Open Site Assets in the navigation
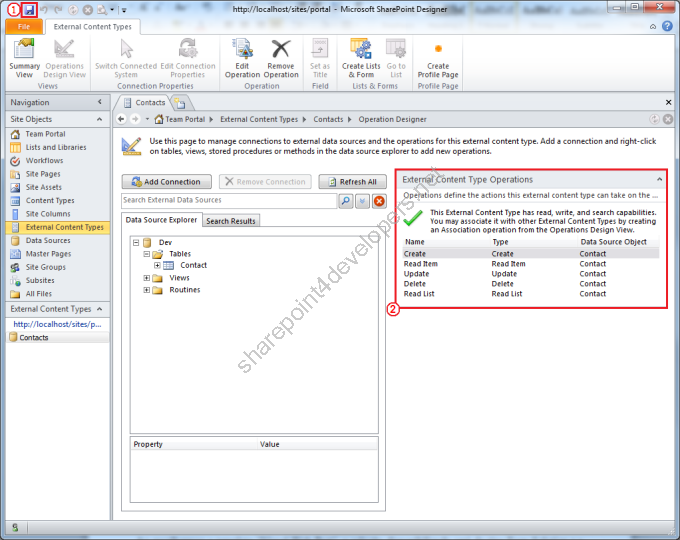Screen dimensions: 680x540 coord(43,187)
